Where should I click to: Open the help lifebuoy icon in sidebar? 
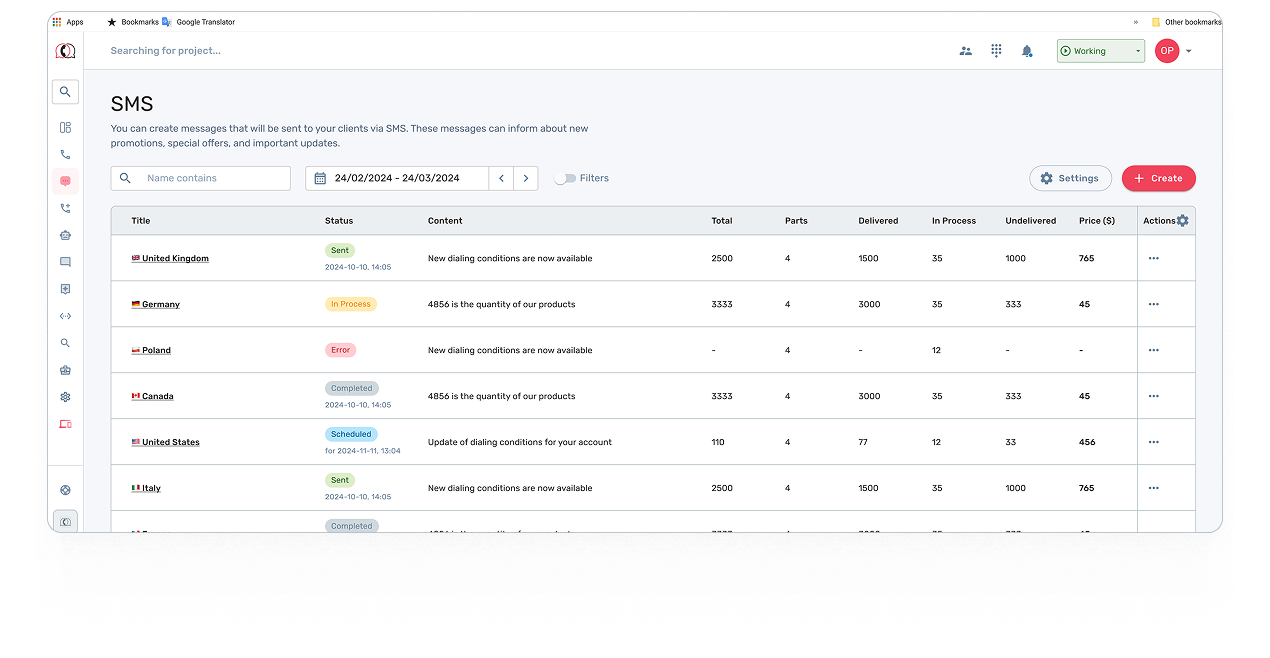coord(65,490)
